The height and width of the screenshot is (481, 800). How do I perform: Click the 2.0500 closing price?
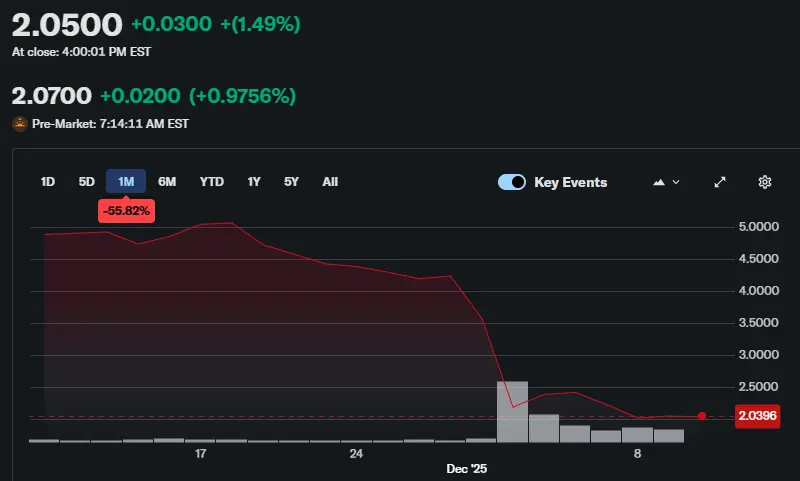coord(67,24)
